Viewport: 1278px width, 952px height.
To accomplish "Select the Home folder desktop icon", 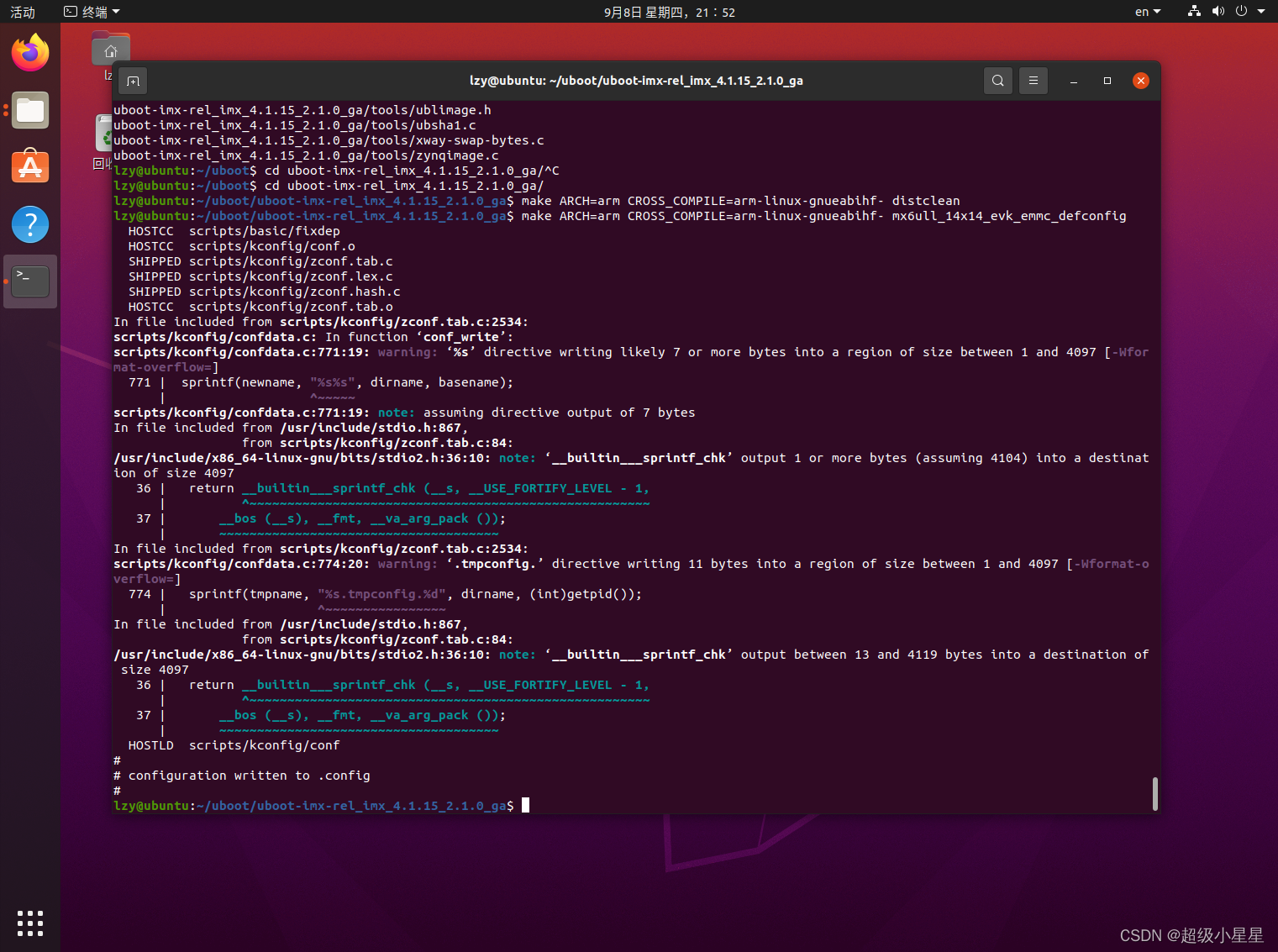I will [111, 50].
